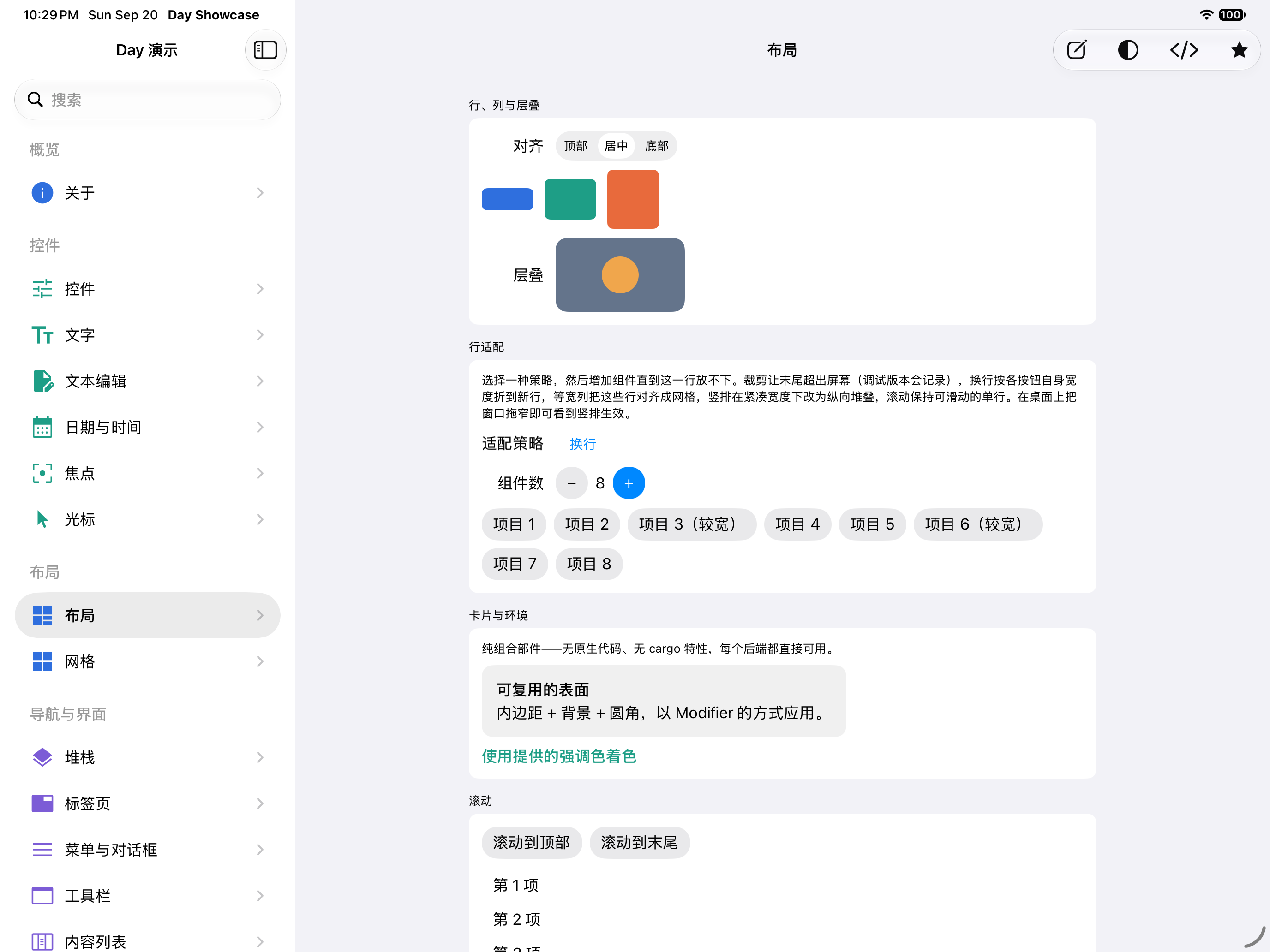
Task: Click the focus bracket icon beside 焦点
Action: [42, 473]
